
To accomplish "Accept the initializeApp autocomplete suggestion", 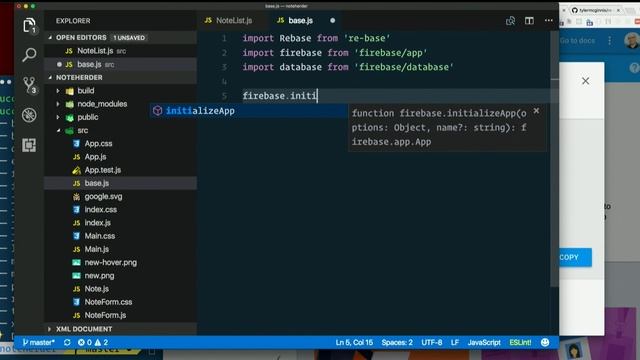I will (x=248, y=111).
